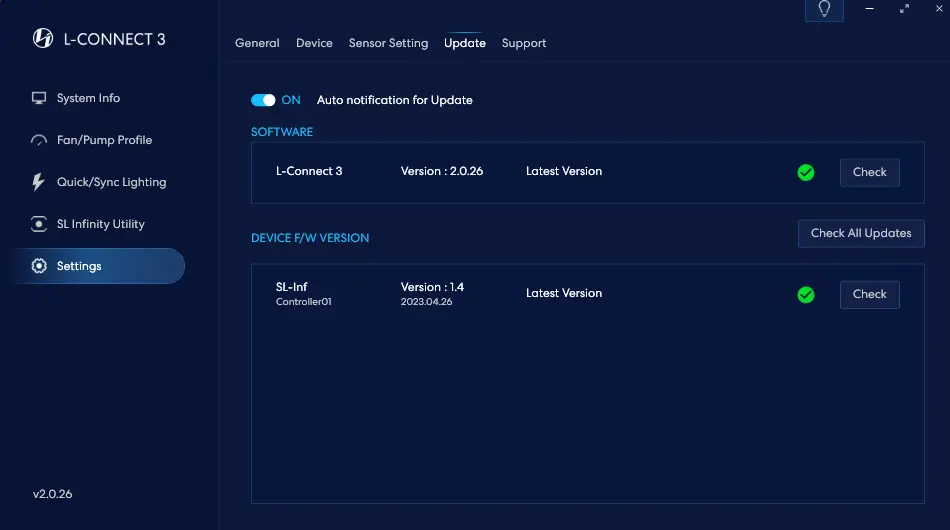Open the Support tab
950x530 pixels.
pos(523,44)
